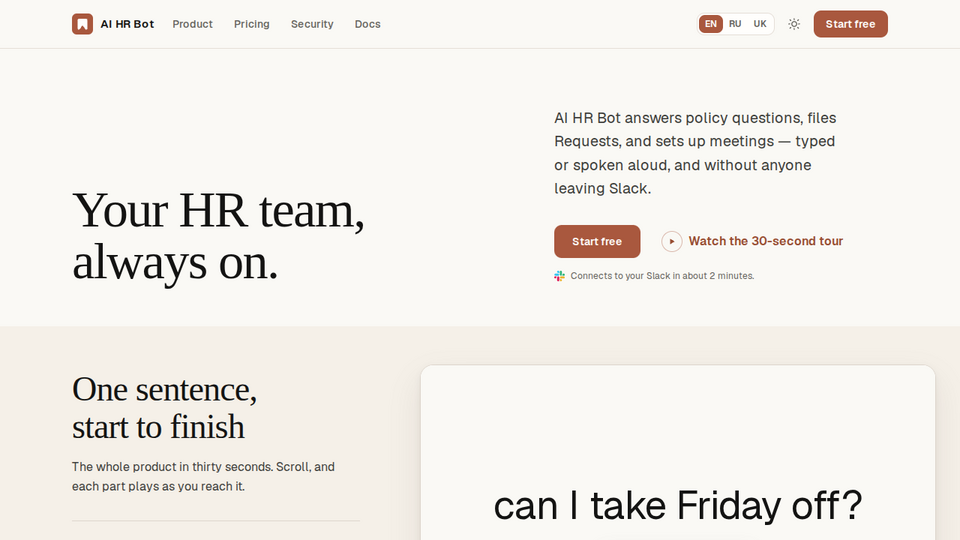
Task: Switch language to UK
Action: pyautogui.click(x=760, y=24)
